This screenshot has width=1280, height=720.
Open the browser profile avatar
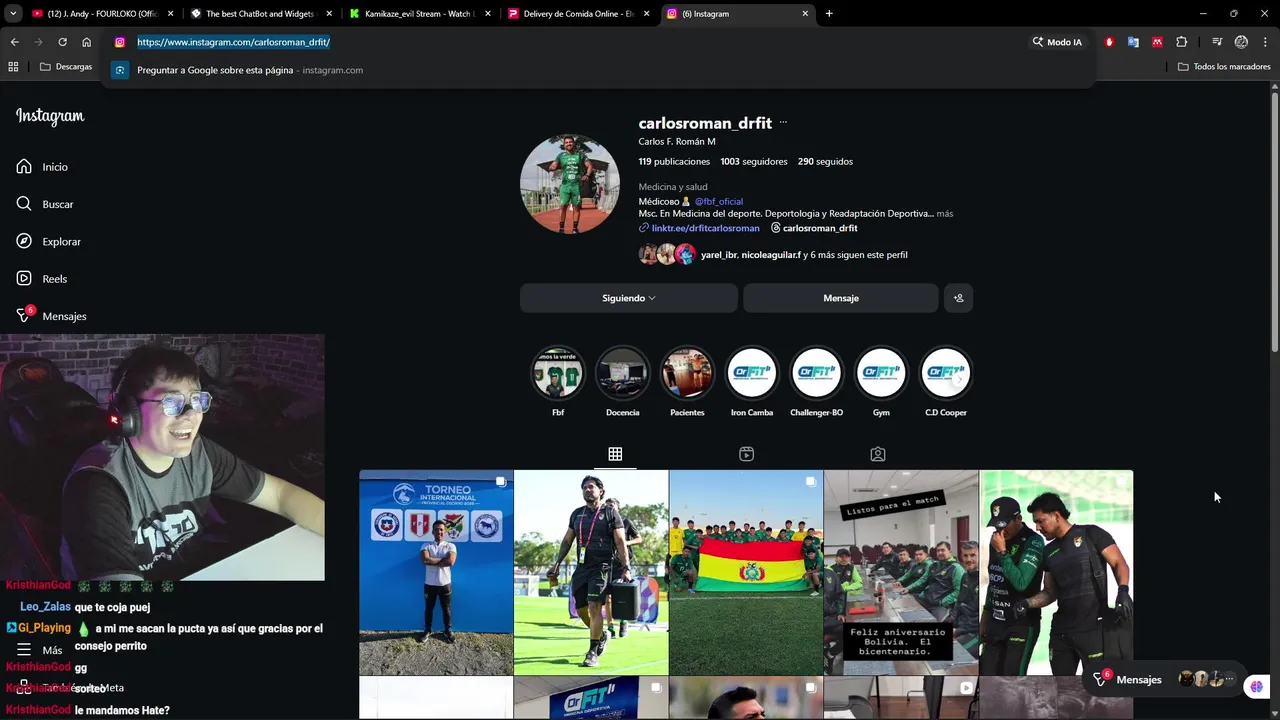tap(1241, 42)
